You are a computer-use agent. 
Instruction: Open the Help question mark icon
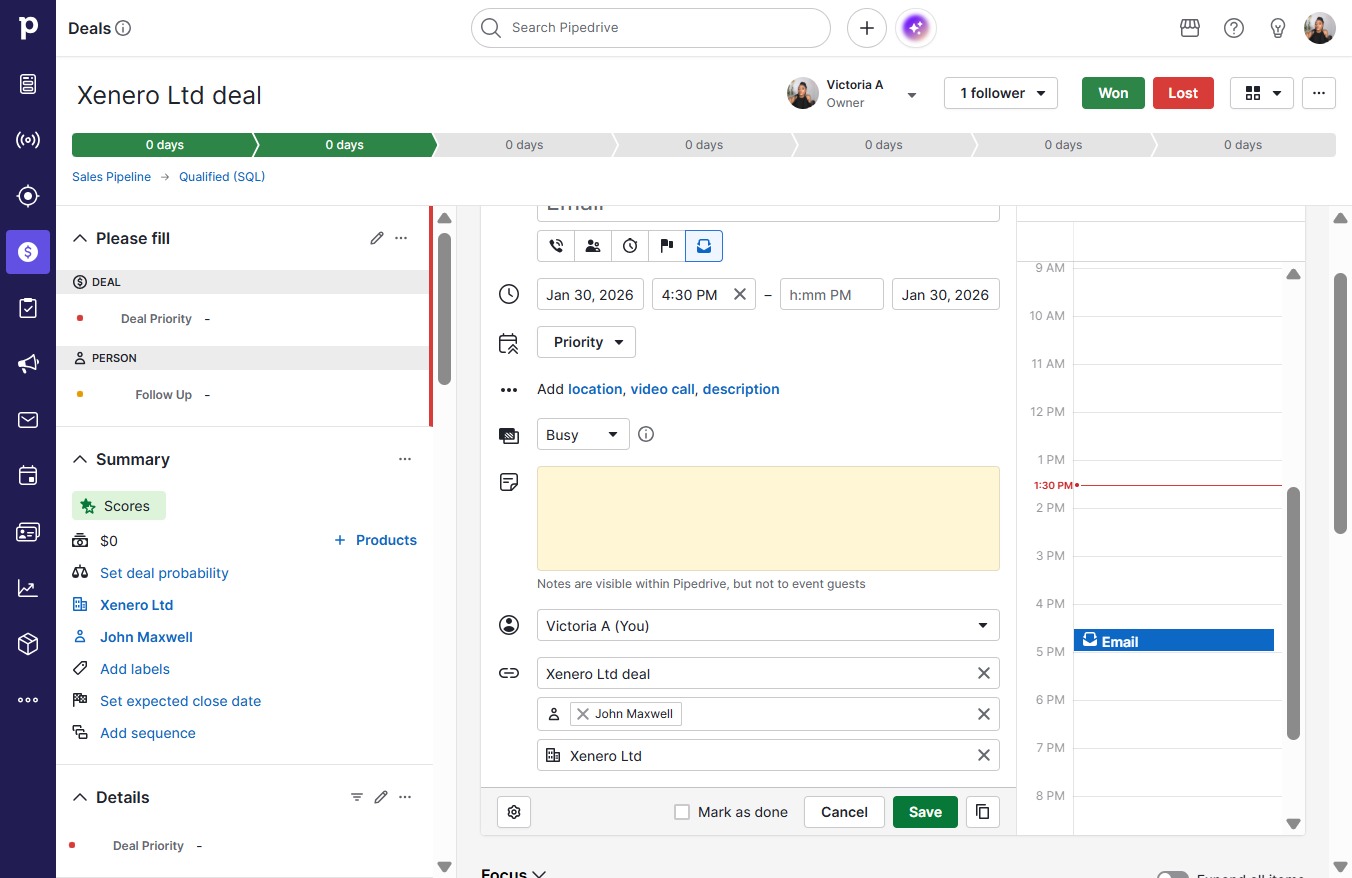tap(1234, 28)
